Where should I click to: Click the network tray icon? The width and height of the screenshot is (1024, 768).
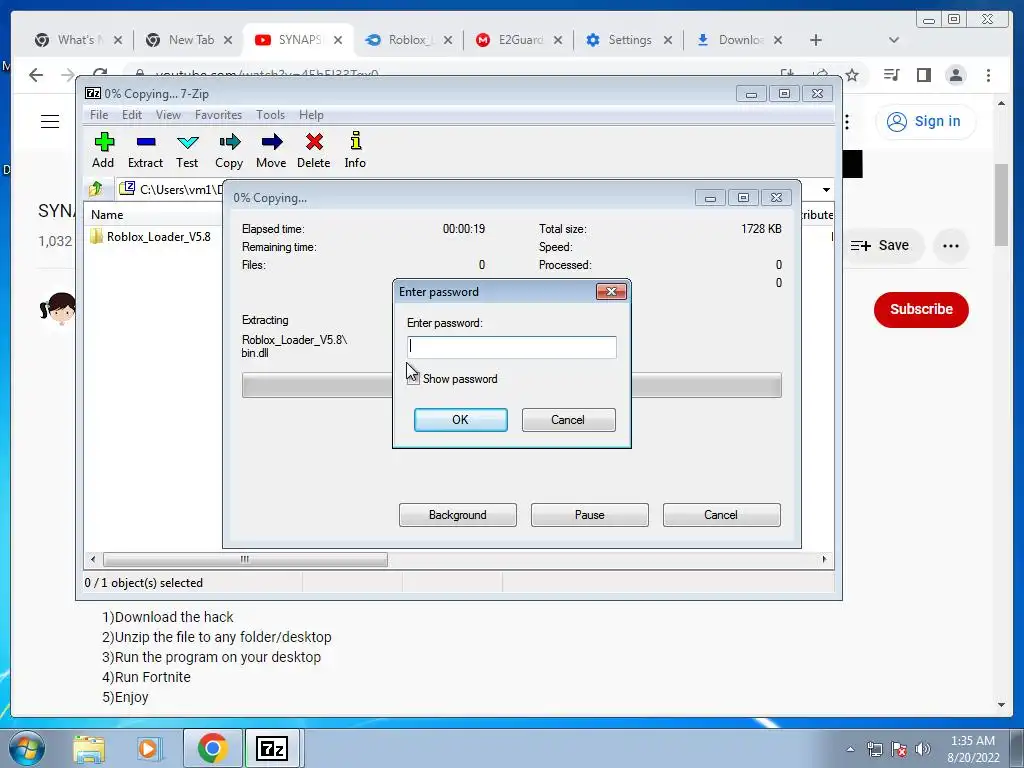tap(874, 749)
